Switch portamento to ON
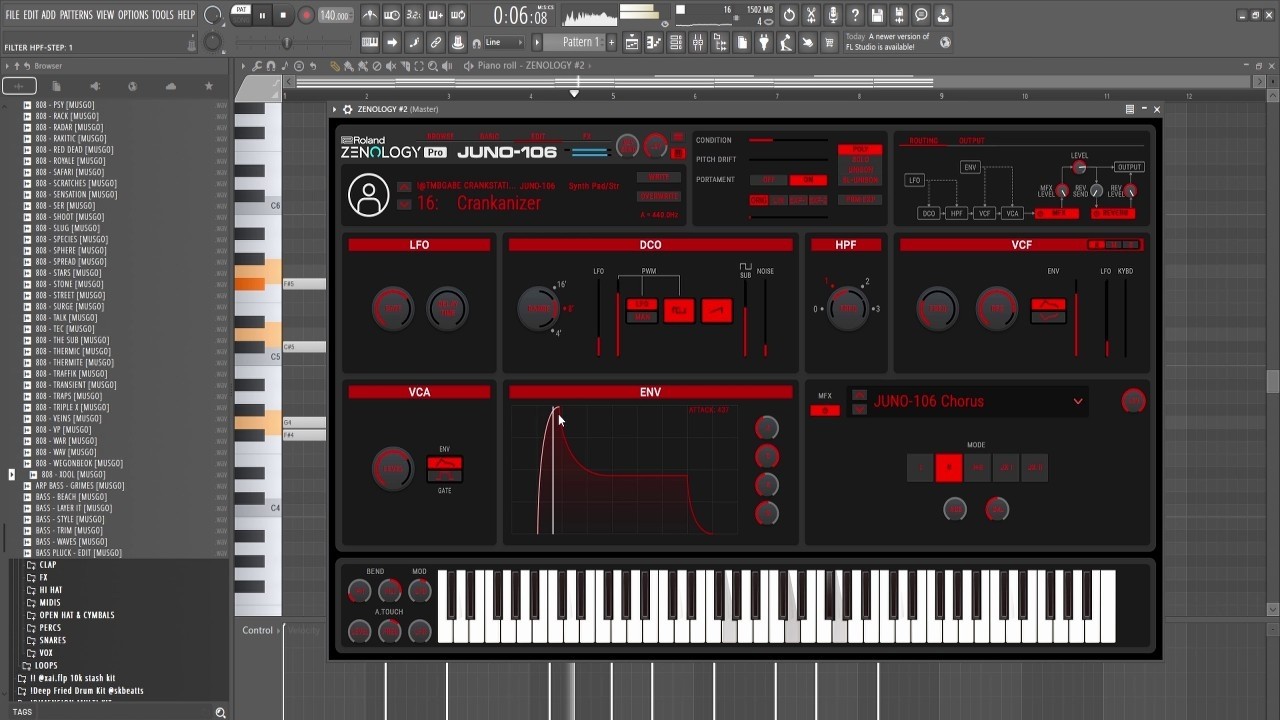 pyautogui.click(x=808, y=180)
